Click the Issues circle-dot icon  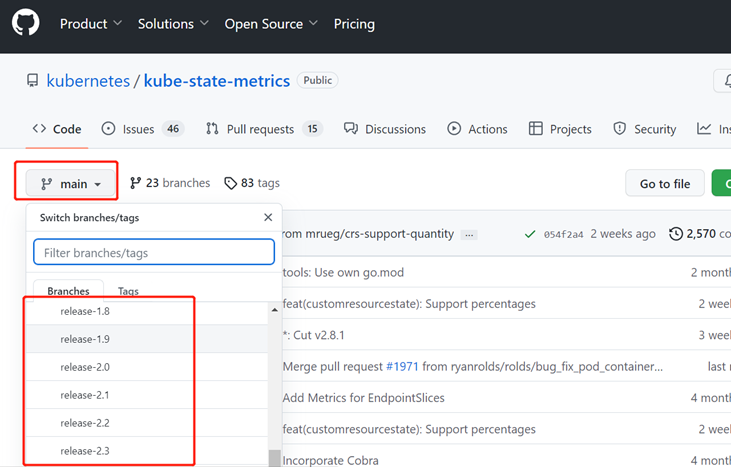(108, 129)
